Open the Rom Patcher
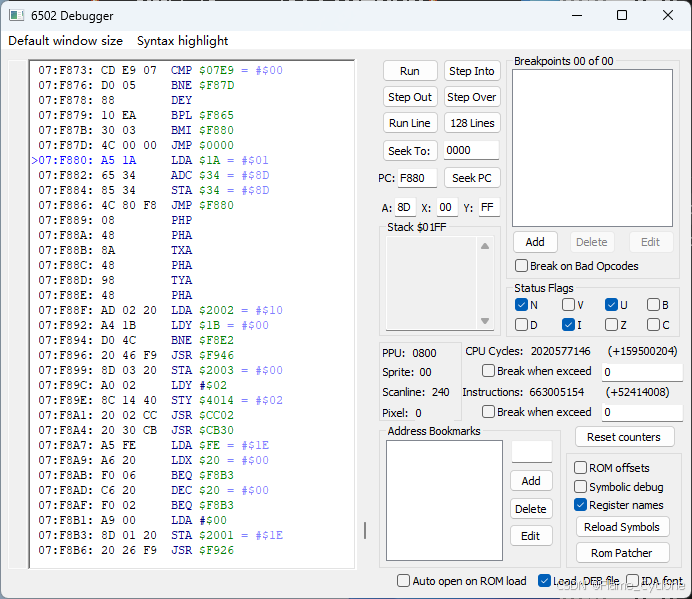 (622, 553)
